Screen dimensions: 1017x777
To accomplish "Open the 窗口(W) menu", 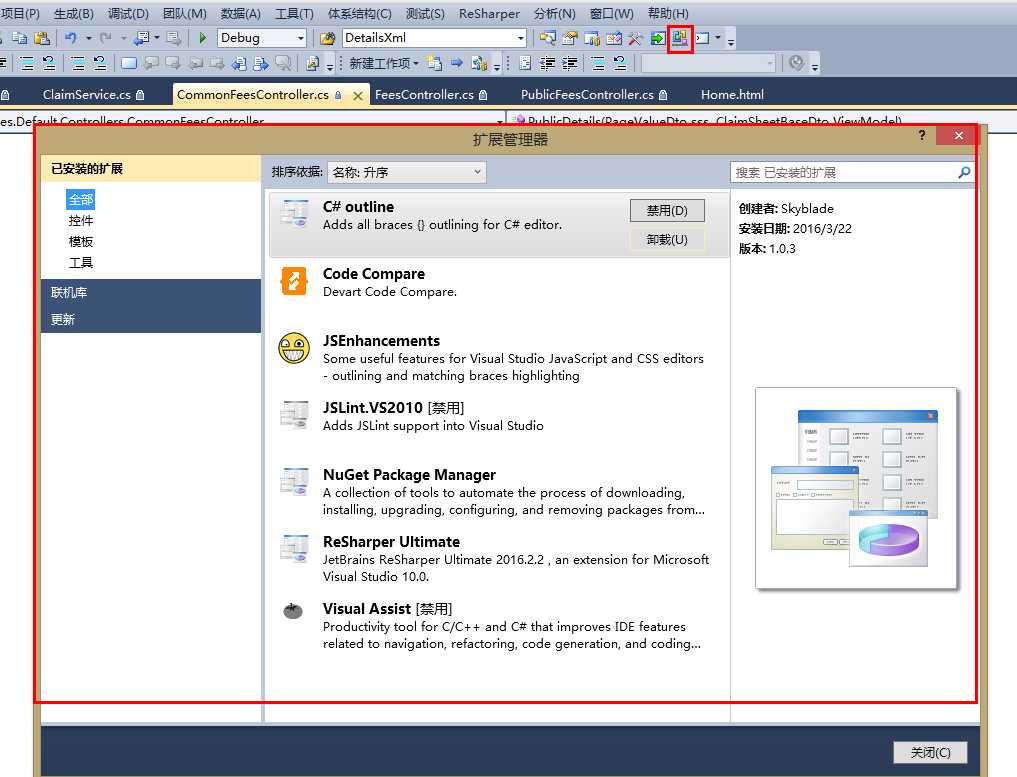I will coord(612,14).
